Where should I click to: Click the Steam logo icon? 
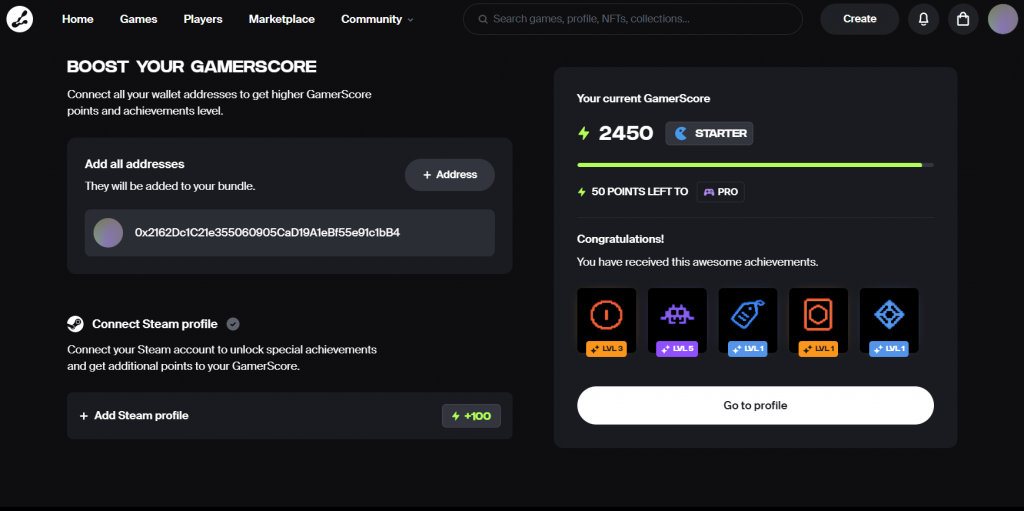pyautogui.click(x=75, y=324)
